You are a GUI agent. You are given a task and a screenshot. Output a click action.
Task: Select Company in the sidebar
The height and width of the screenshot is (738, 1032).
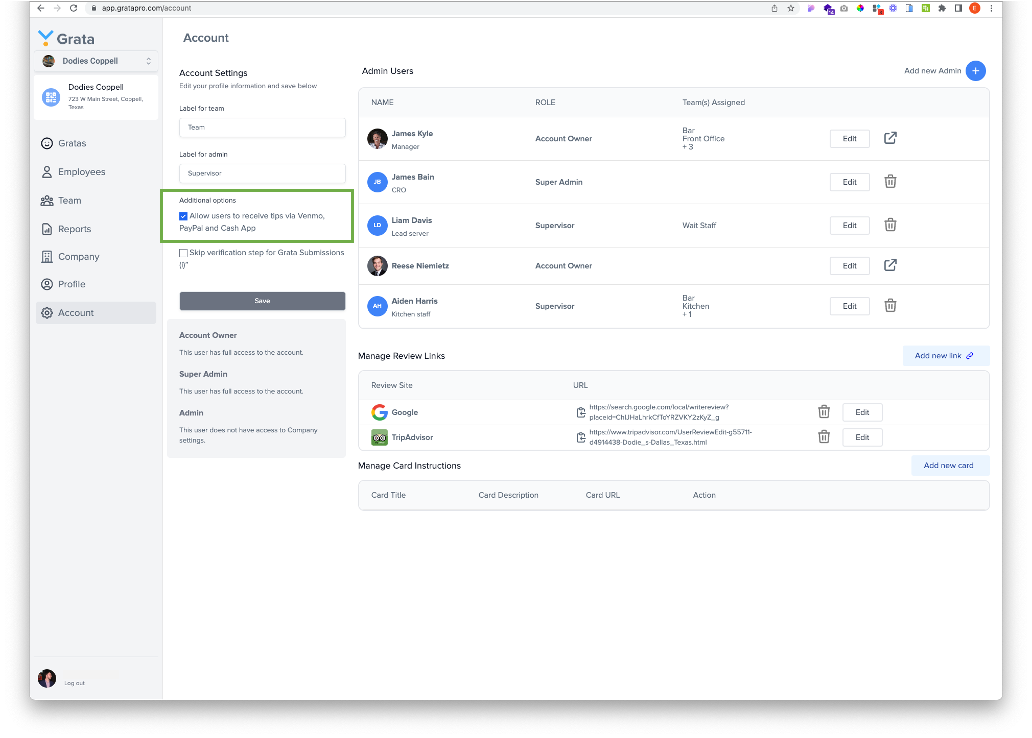(70, 257)
